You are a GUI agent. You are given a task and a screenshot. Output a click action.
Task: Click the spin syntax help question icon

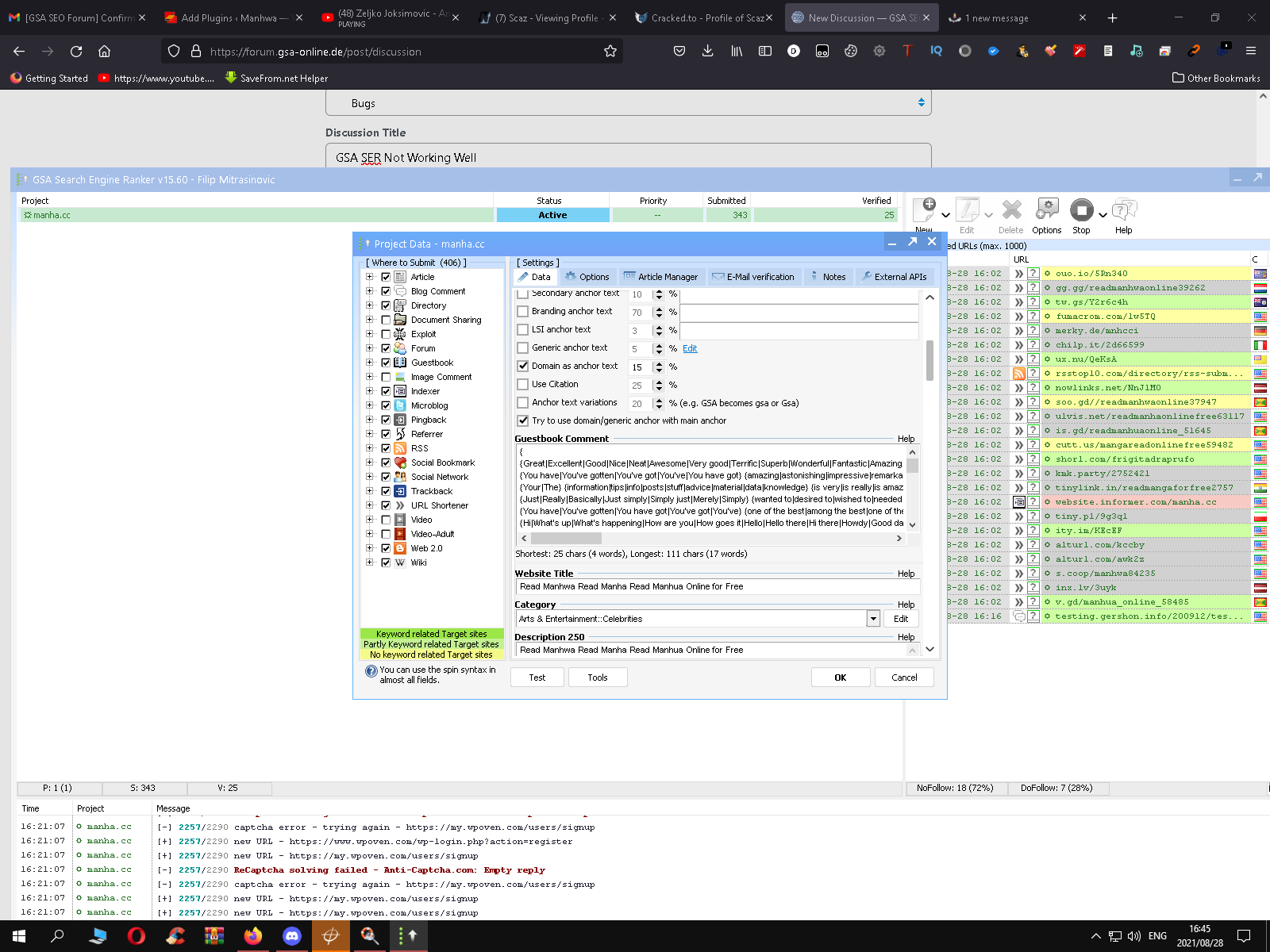click(x=371, y=671)
